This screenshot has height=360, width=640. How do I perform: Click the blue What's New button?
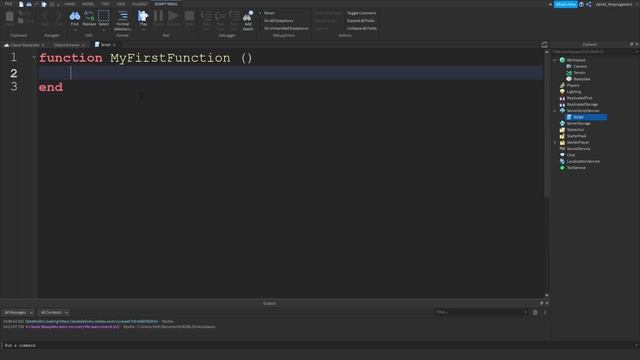point(565,4)
